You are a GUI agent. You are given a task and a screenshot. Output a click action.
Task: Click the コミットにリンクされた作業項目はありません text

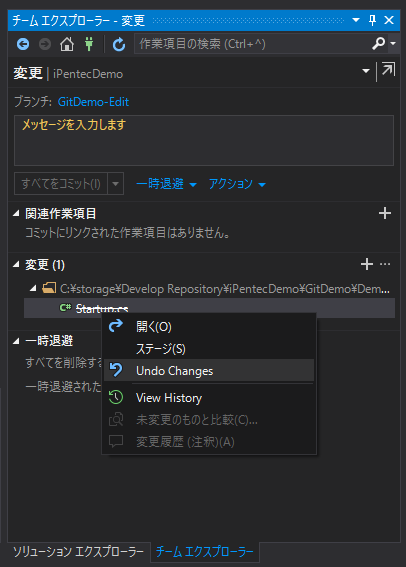pyautogui.click(x=127, y=233)
